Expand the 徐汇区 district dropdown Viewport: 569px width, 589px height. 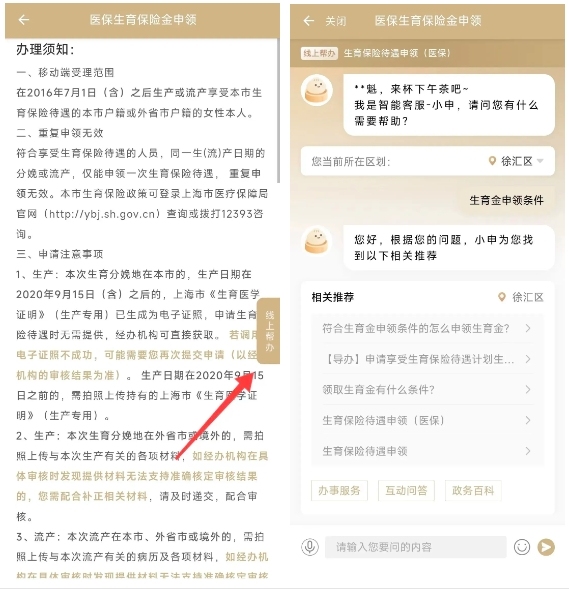[540, 161]
